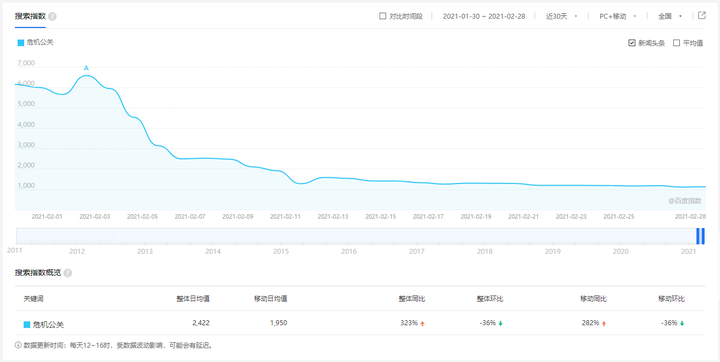Select the 搜索指数 tab
This screenshot has width=720, height=362.
click(30, 17)
